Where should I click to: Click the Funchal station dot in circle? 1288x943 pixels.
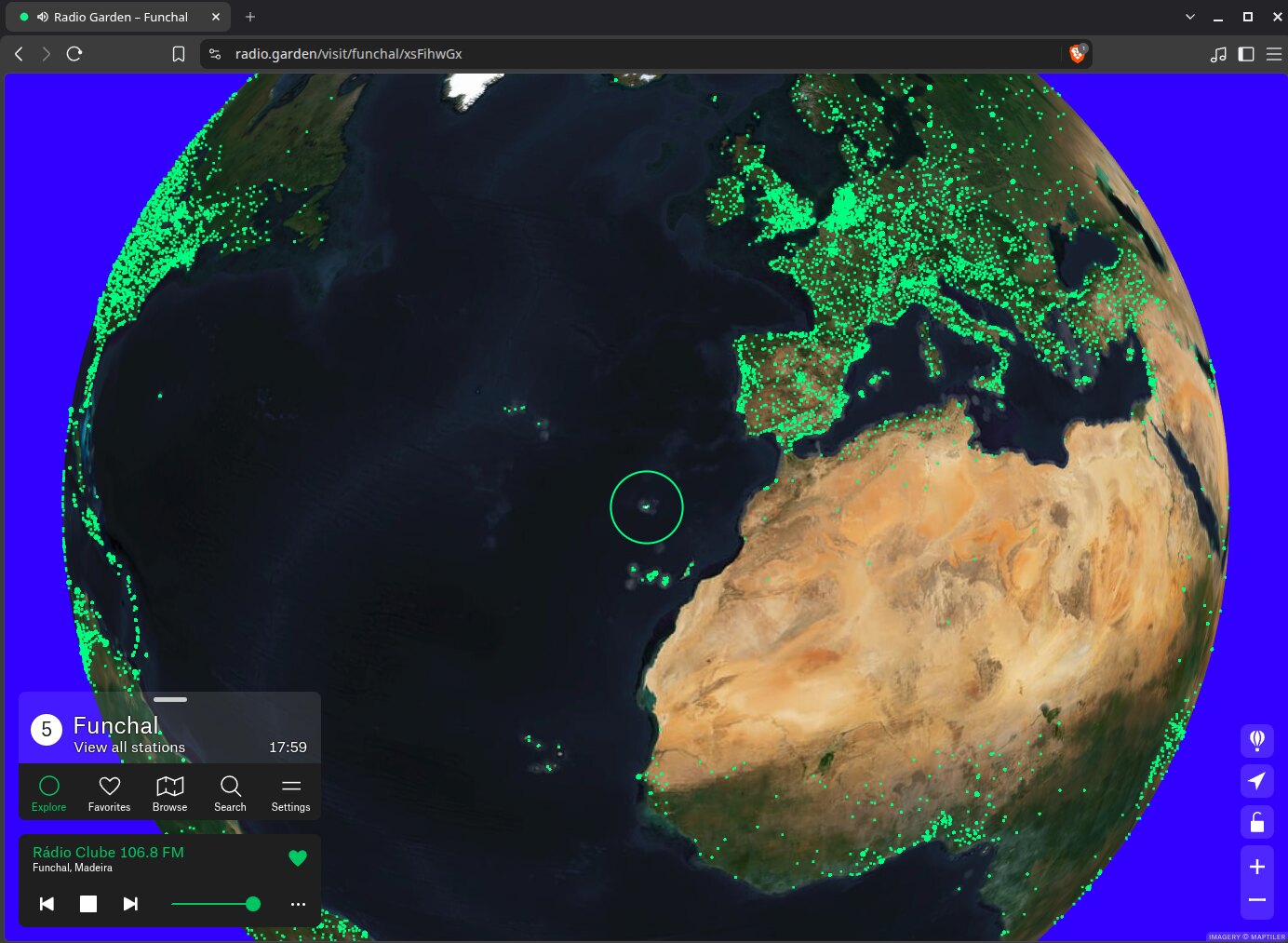[x=646, y=507]
